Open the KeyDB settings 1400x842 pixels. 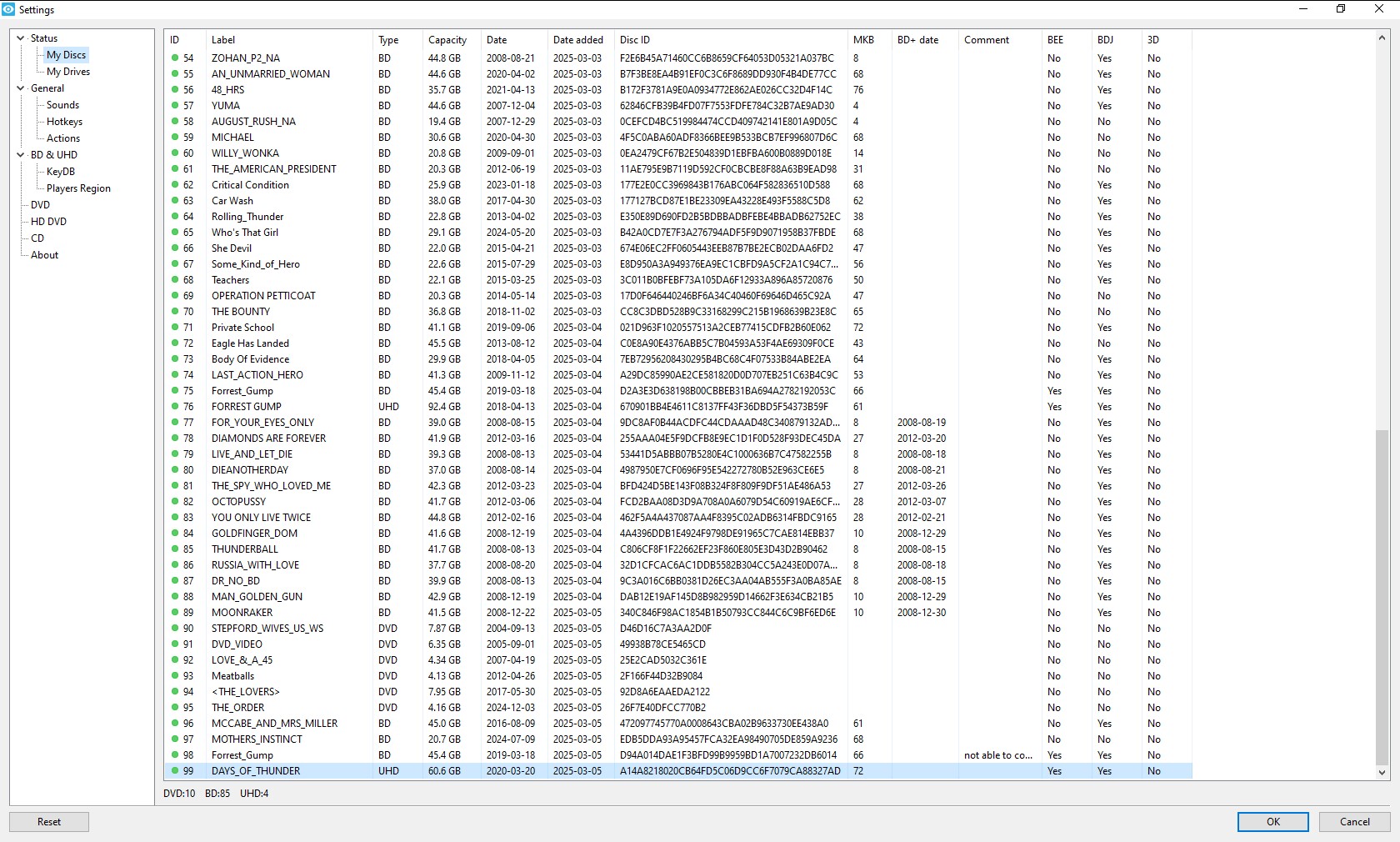(61, 172)
